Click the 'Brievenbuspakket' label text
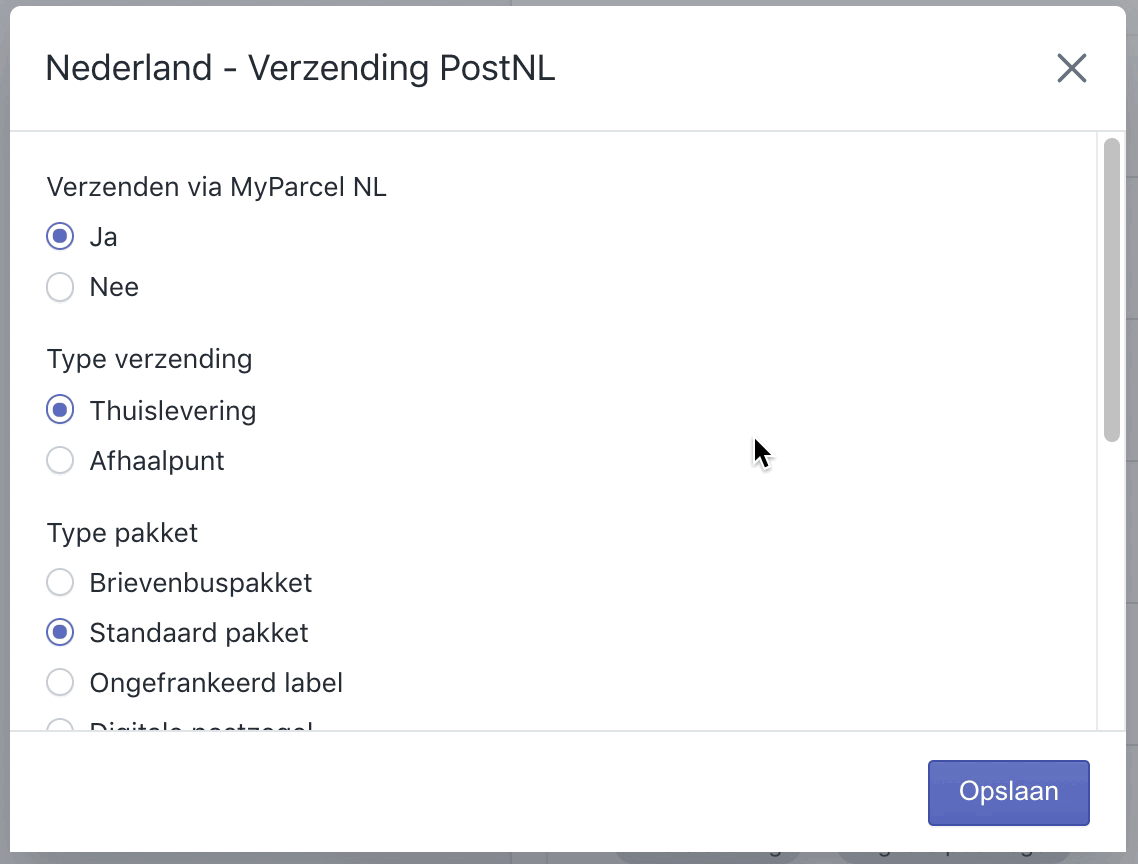1138x864 pixels. point(201,583)
